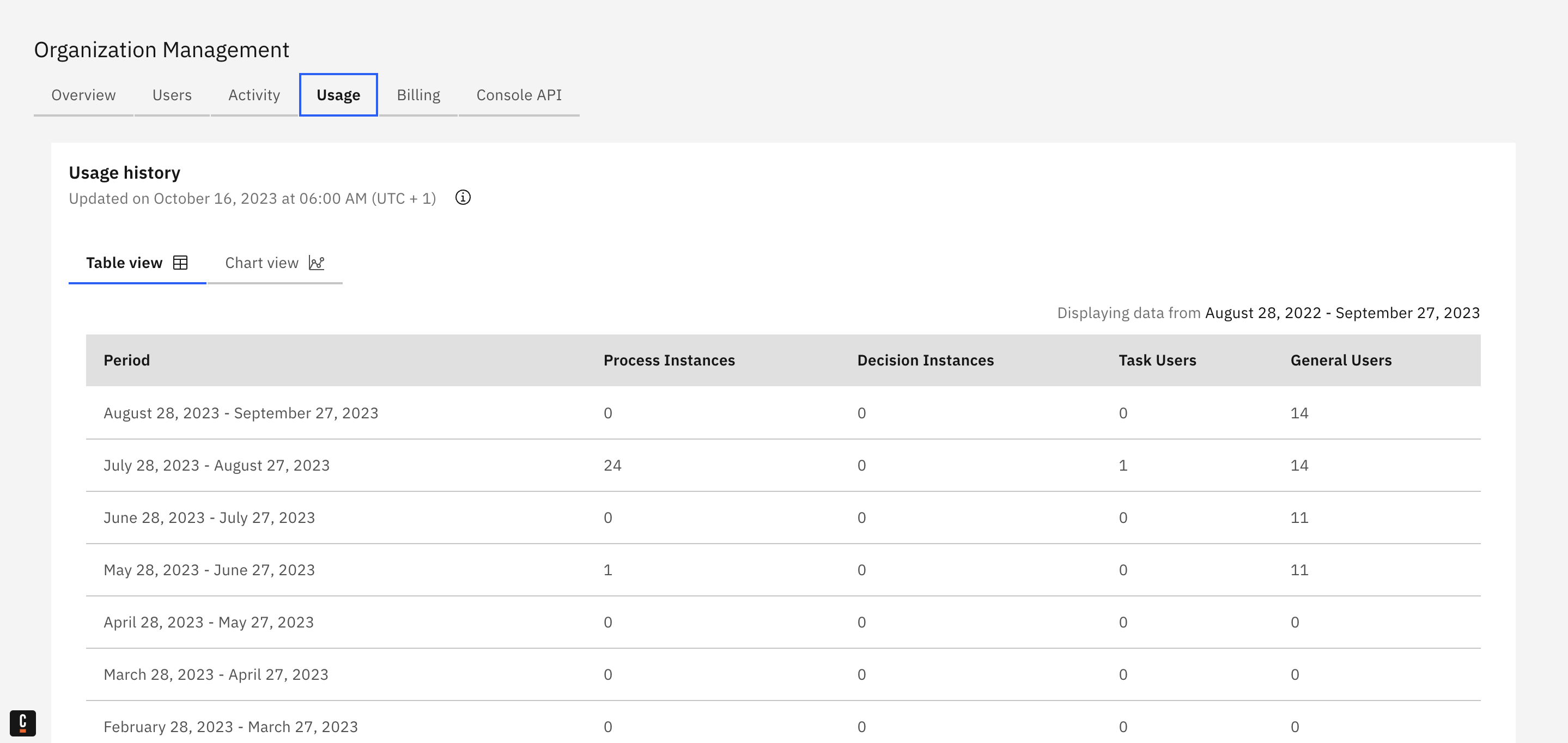Select the Usage tab
Image resolution: width=1568 pixels, height=743 pixels.
[338, 94]
